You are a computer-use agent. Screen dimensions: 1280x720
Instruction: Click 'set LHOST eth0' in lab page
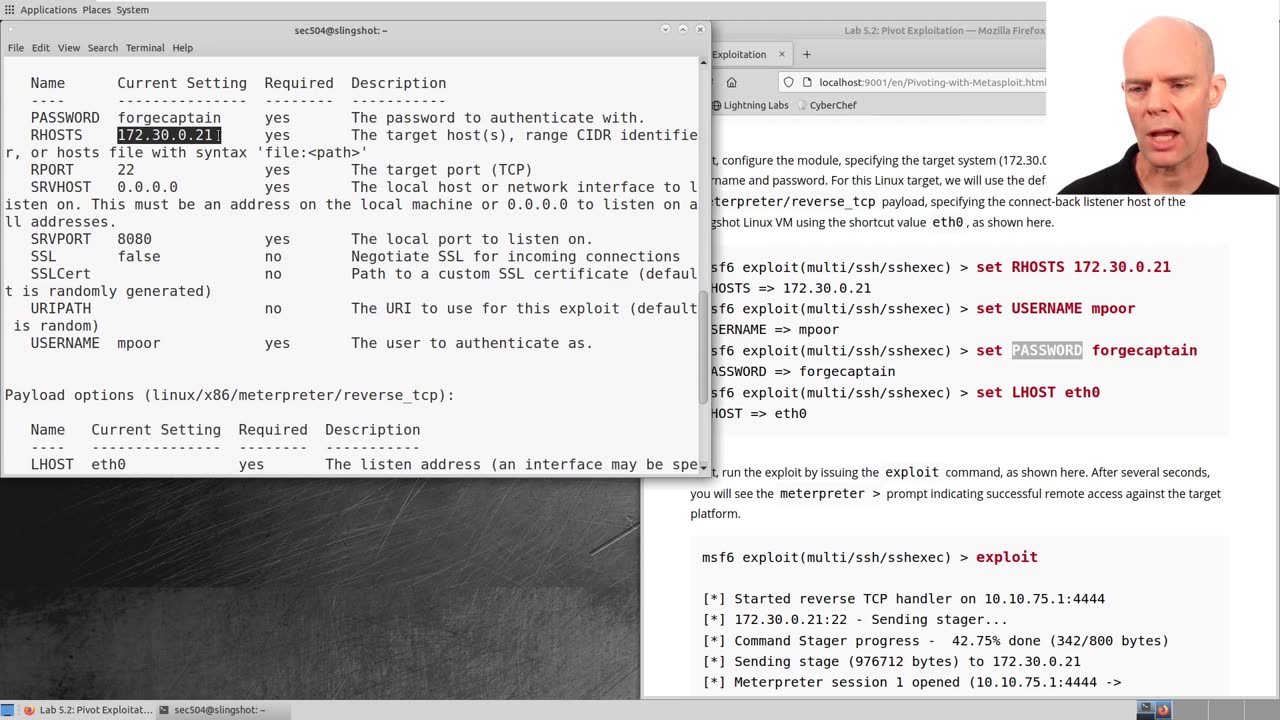click(x=1038, y=393)
